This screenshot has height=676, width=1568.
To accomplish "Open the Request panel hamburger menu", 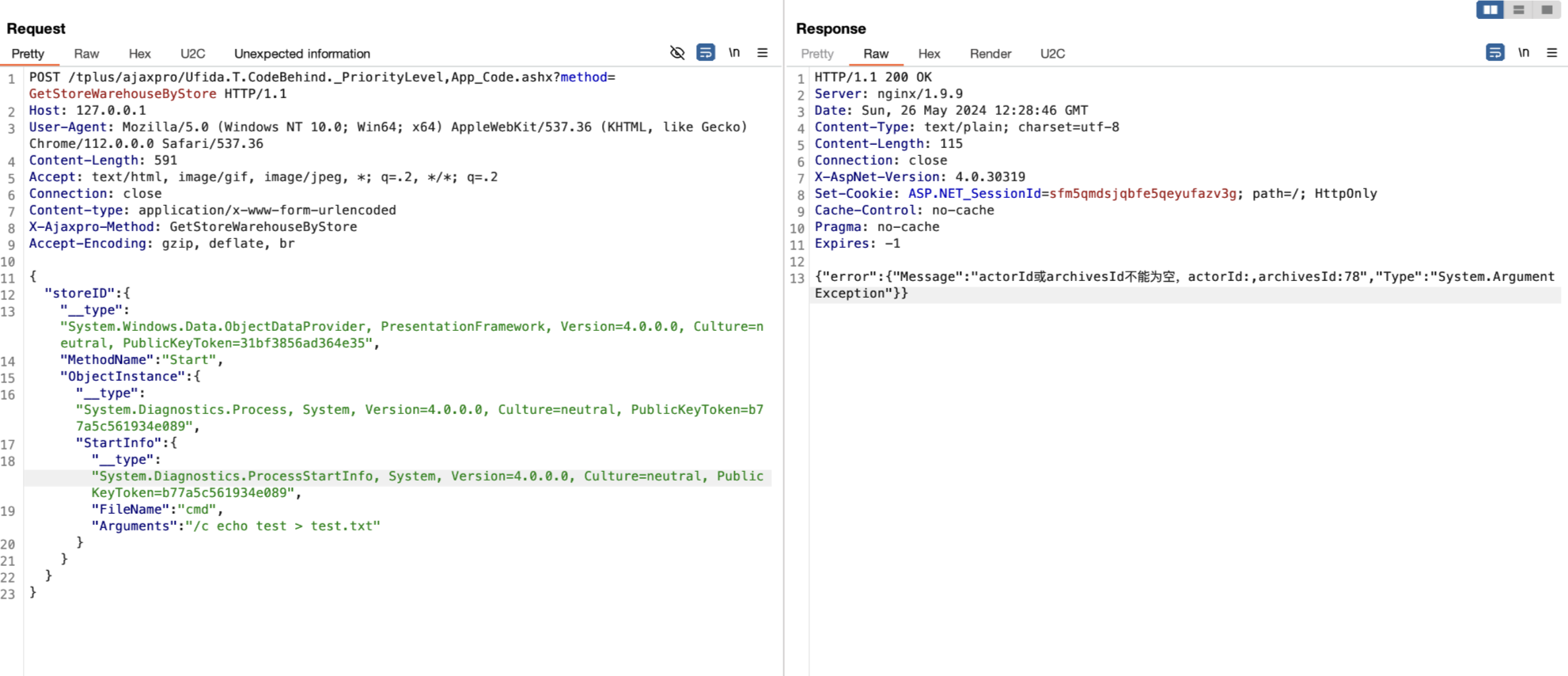I will tap(763, 53).
